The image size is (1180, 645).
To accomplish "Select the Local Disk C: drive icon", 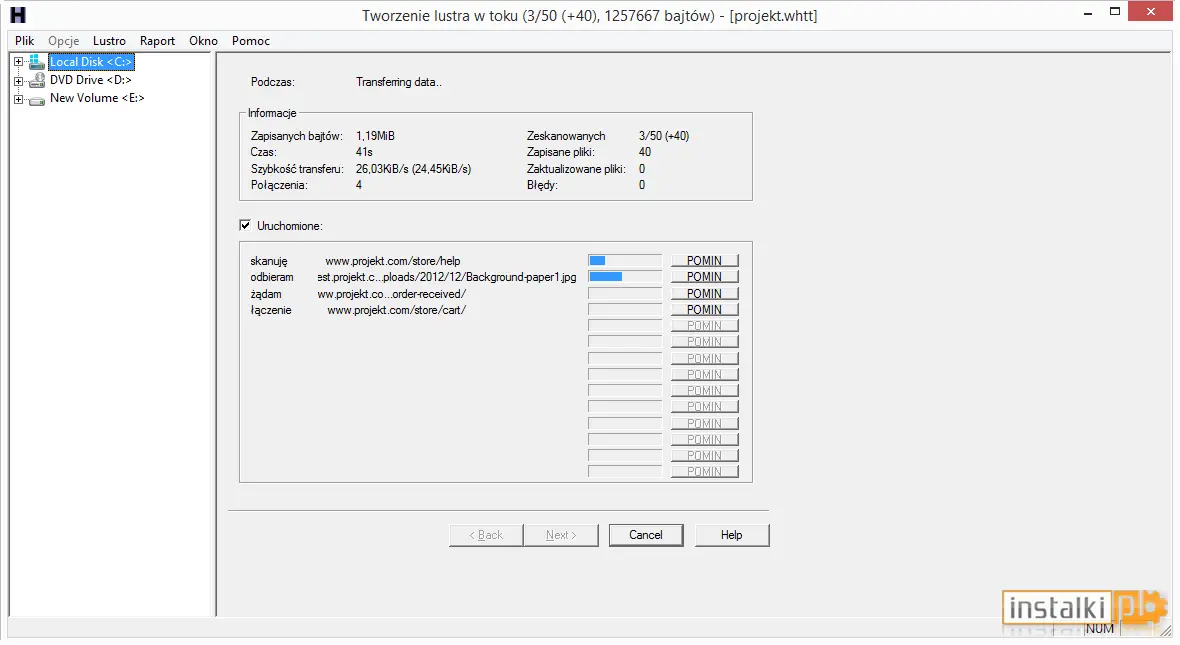I will tap(37, 62).
